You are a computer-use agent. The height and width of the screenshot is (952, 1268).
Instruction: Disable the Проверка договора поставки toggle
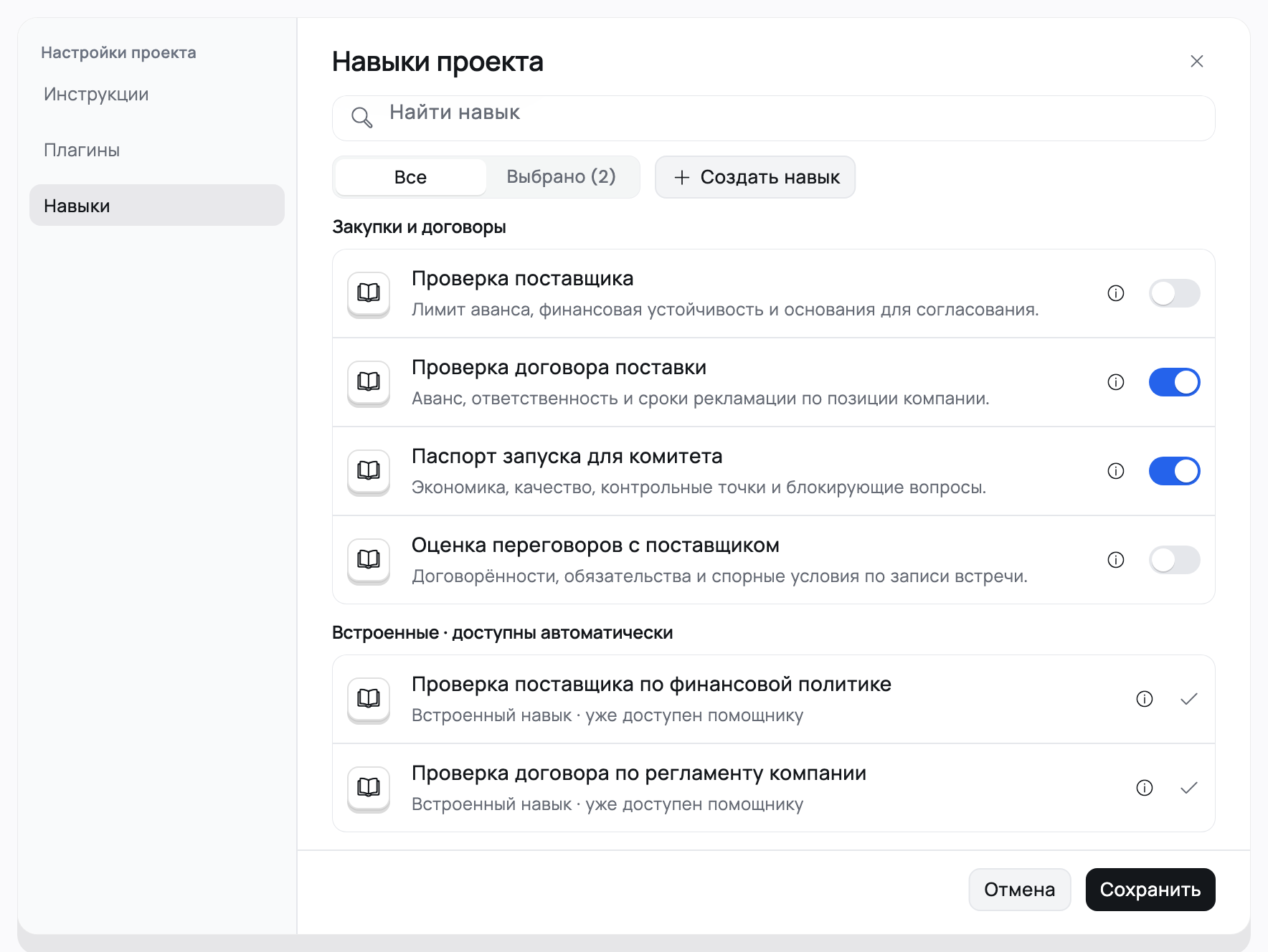[1175, 382]
